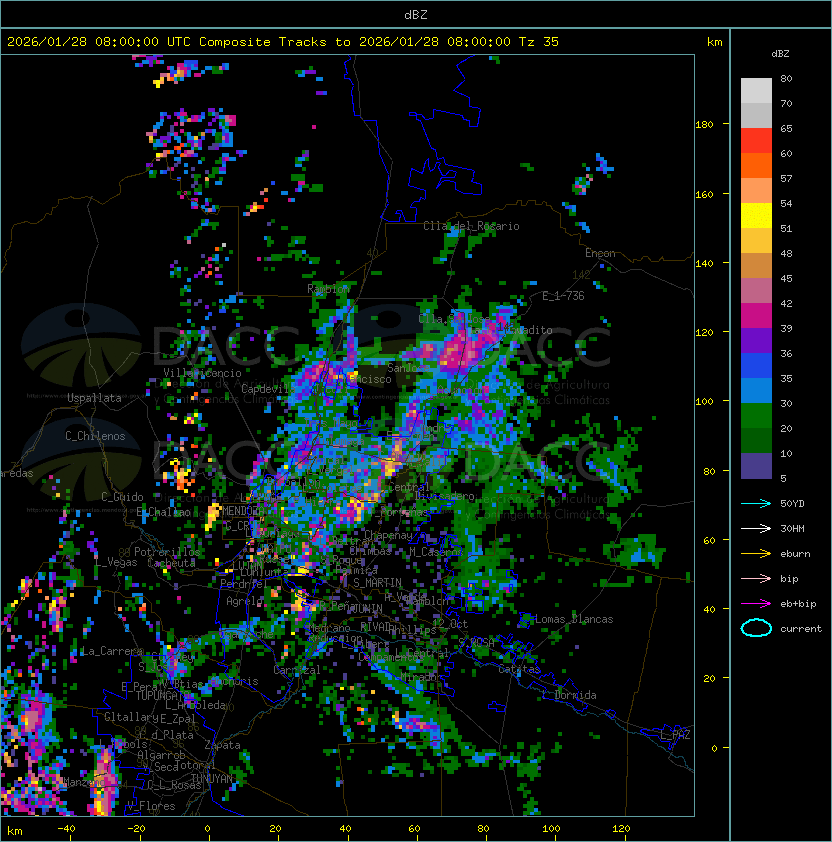This screenshot has height=842, width=832.
Task: Click the Zapata map label
Action: [222, 745]
